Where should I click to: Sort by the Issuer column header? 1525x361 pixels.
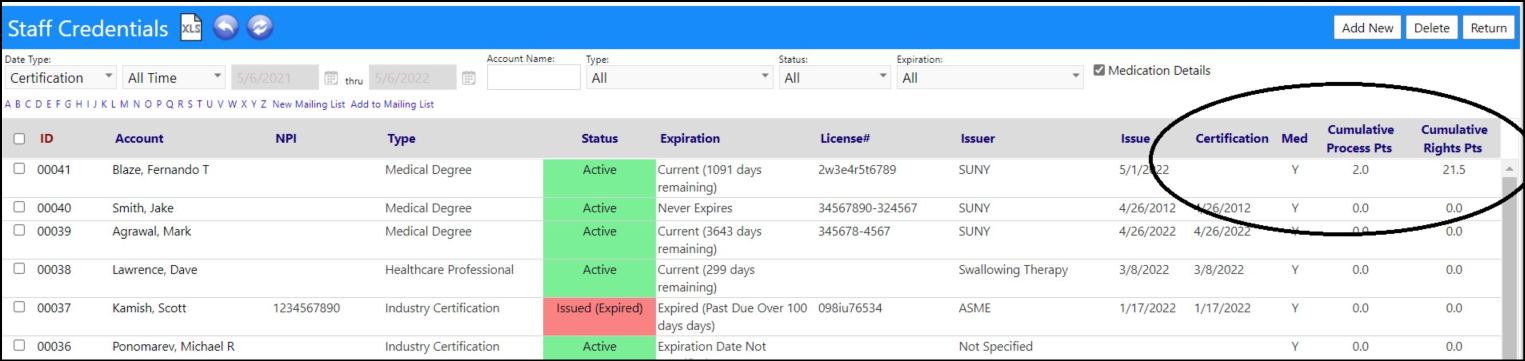(978, 139)
